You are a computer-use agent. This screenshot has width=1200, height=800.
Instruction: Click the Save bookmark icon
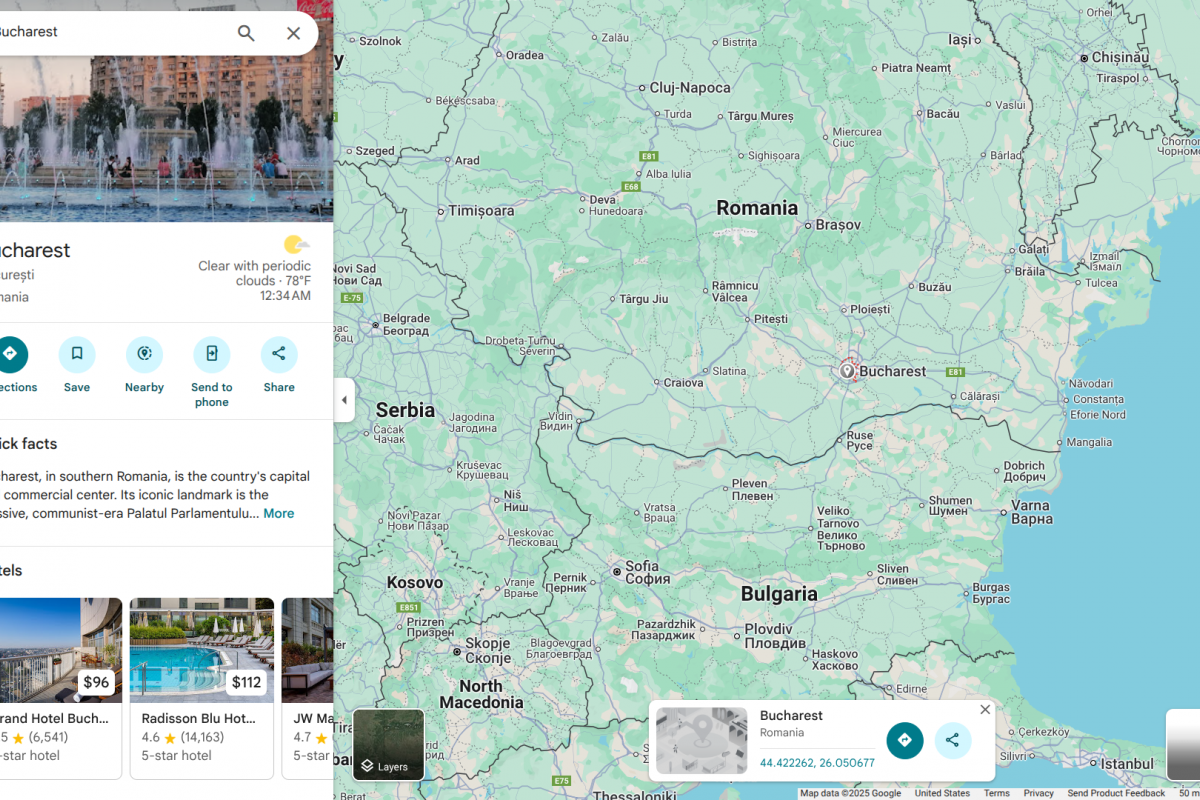77,354
